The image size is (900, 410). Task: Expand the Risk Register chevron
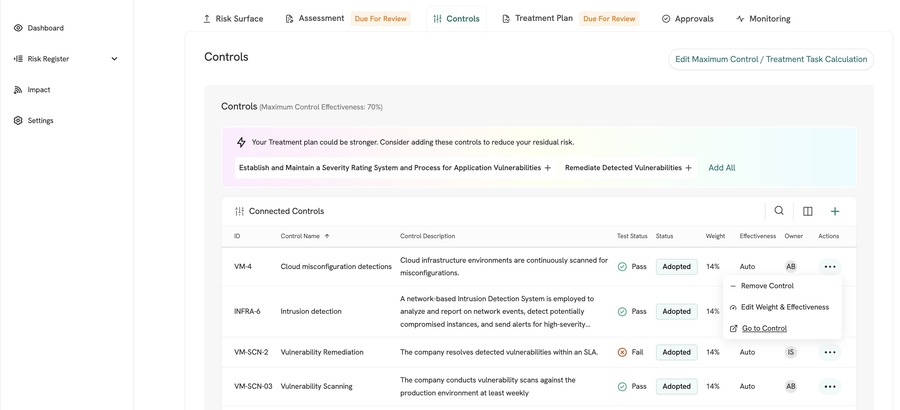click(114, 59)
